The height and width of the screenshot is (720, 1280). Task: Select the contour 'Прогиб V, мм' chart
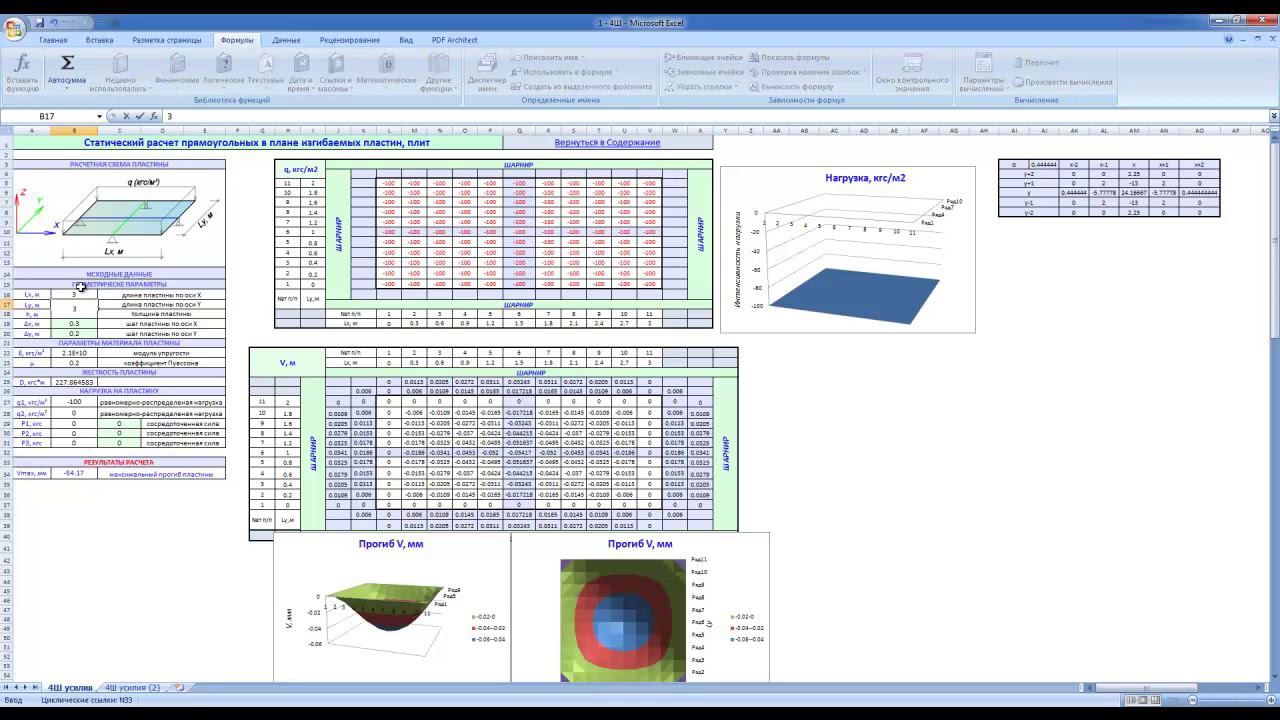click(640, 609)
